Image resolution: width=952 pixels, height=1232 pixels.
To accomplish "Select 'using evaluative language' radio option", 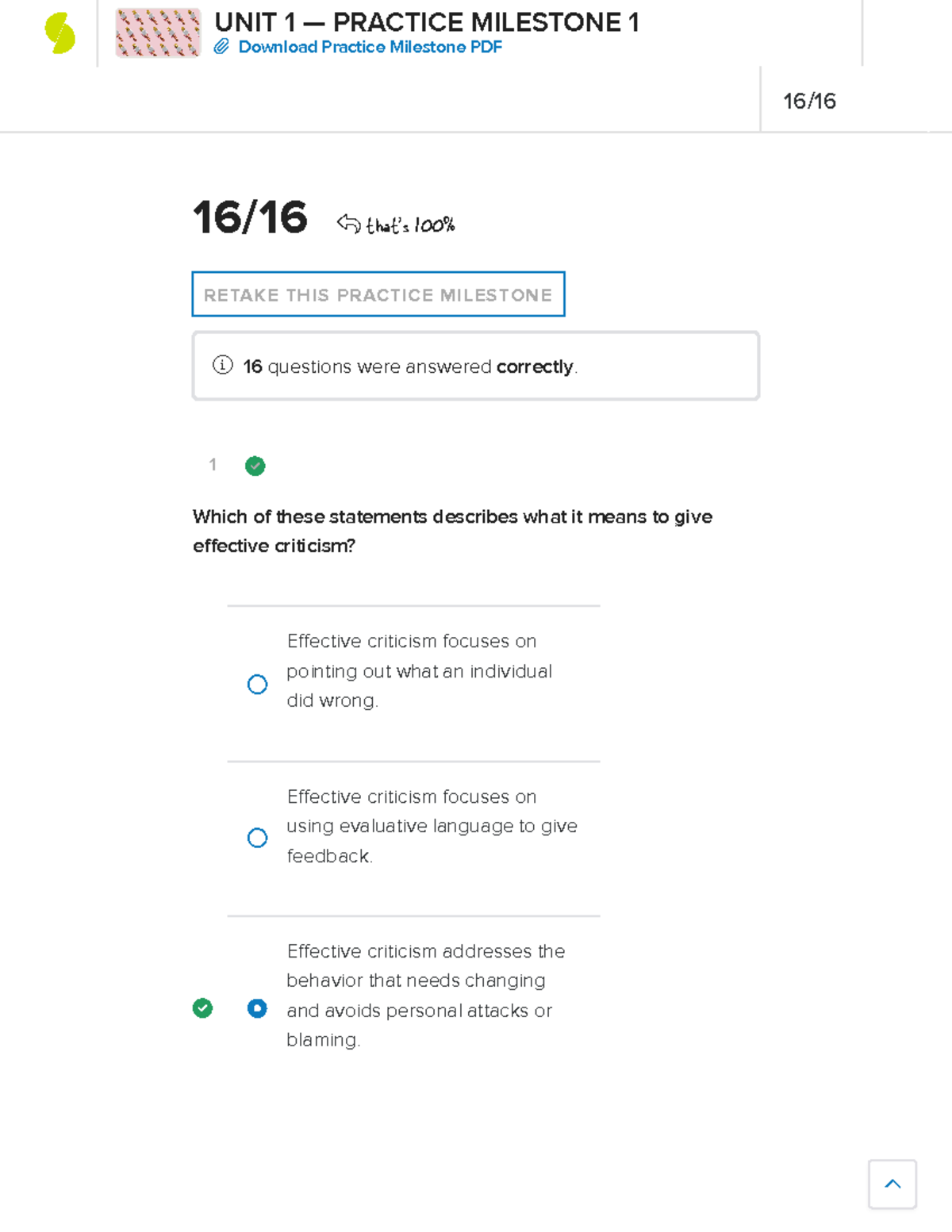I will [257, 838].
